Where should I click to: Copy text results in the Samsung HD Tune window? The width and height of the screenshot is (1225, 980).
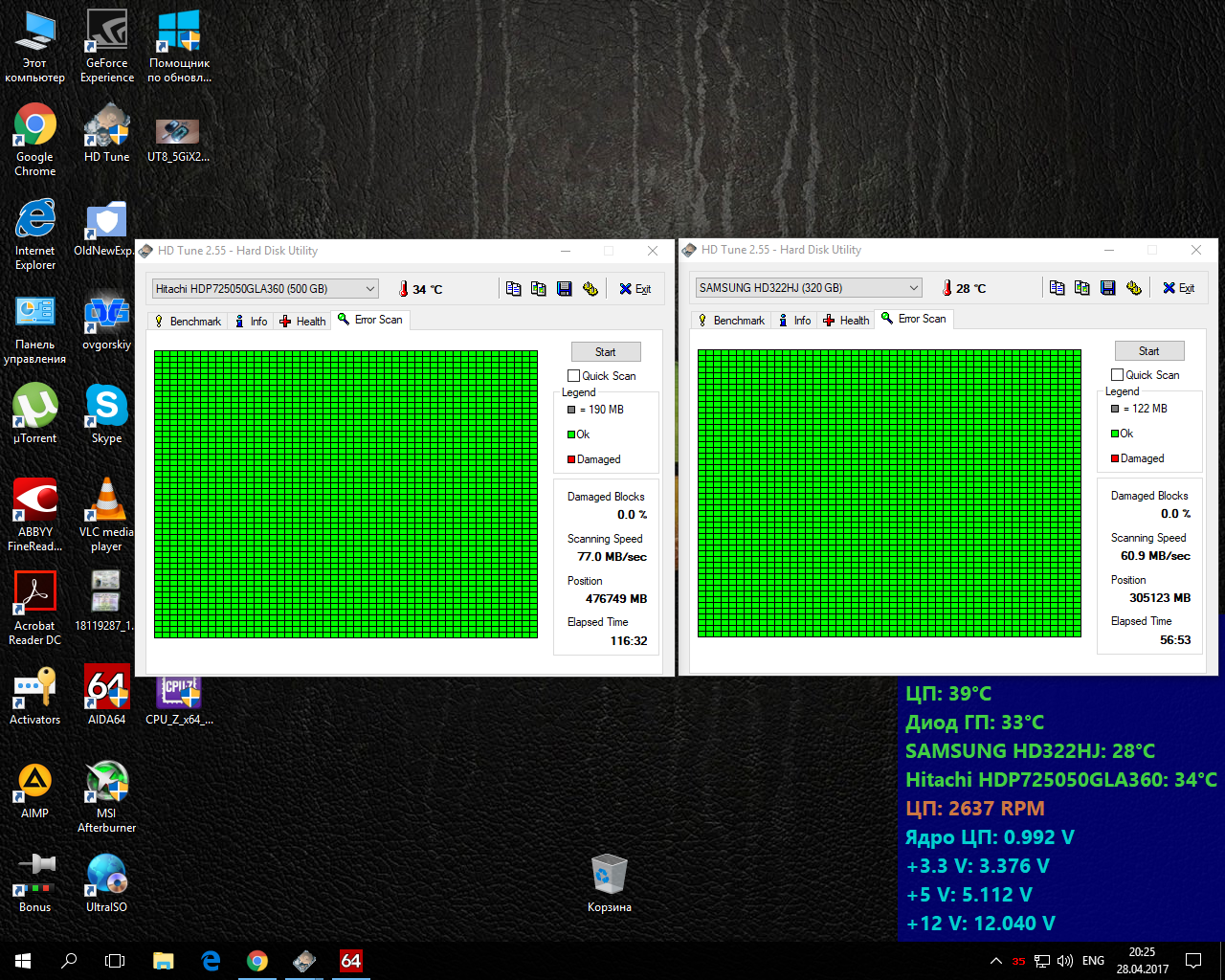pos(1058,288)
